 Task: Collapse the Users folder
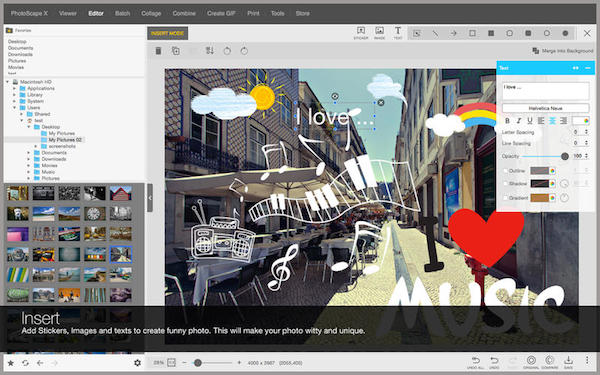(x=15, y=108)
